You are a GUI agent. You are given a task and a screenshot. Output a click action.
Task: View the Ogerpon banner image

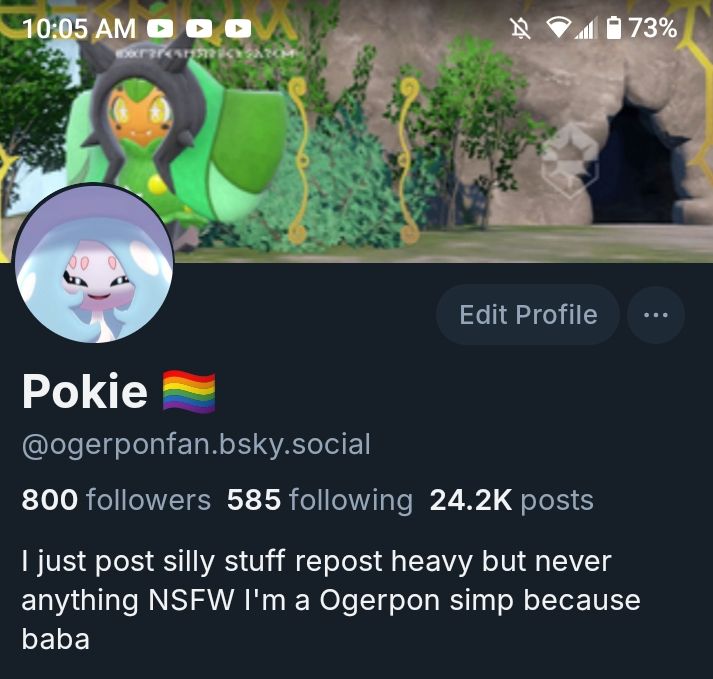(x=356, y=131)
